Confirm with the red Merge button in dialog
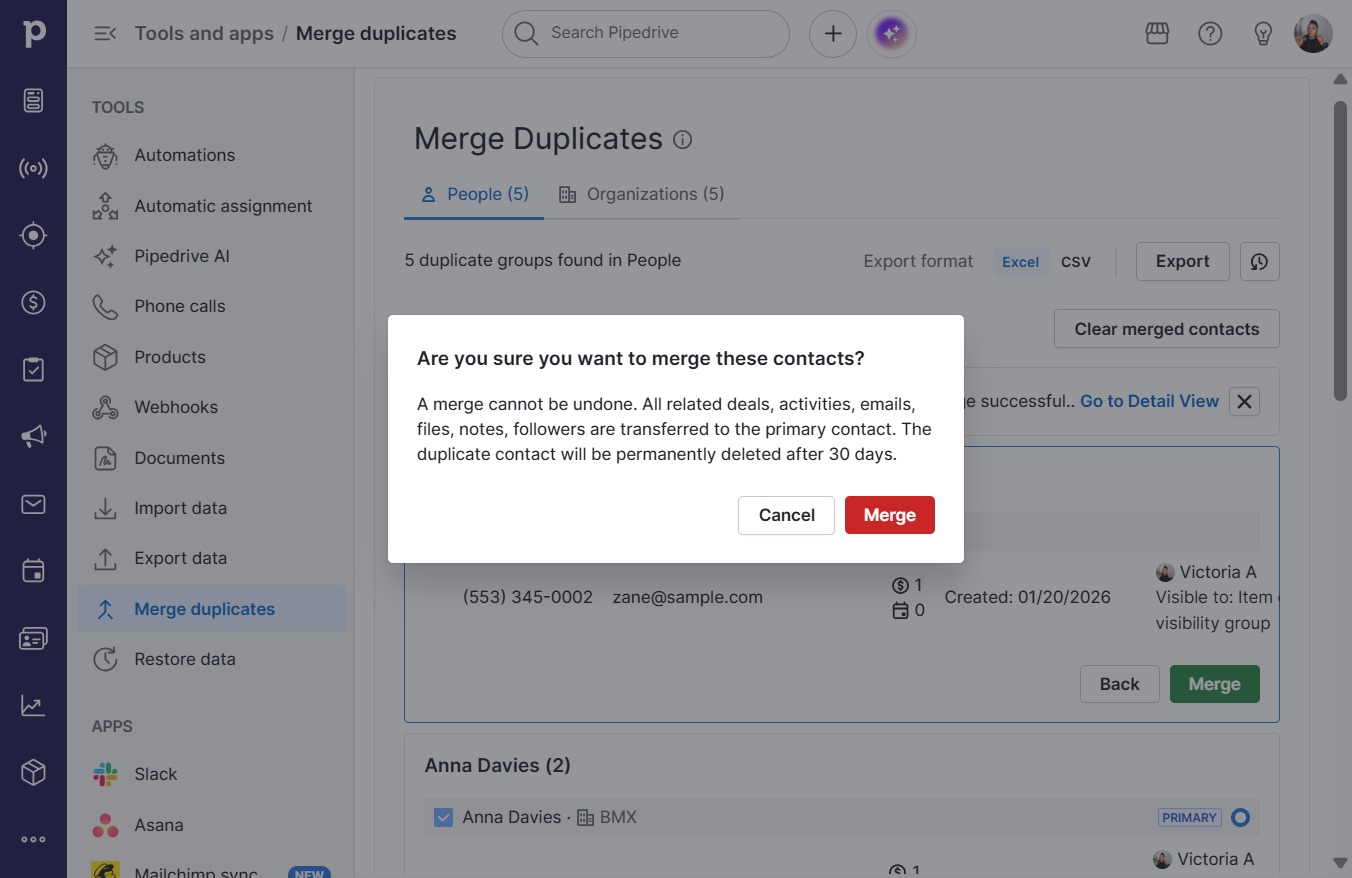 click(x=890, y=515)
